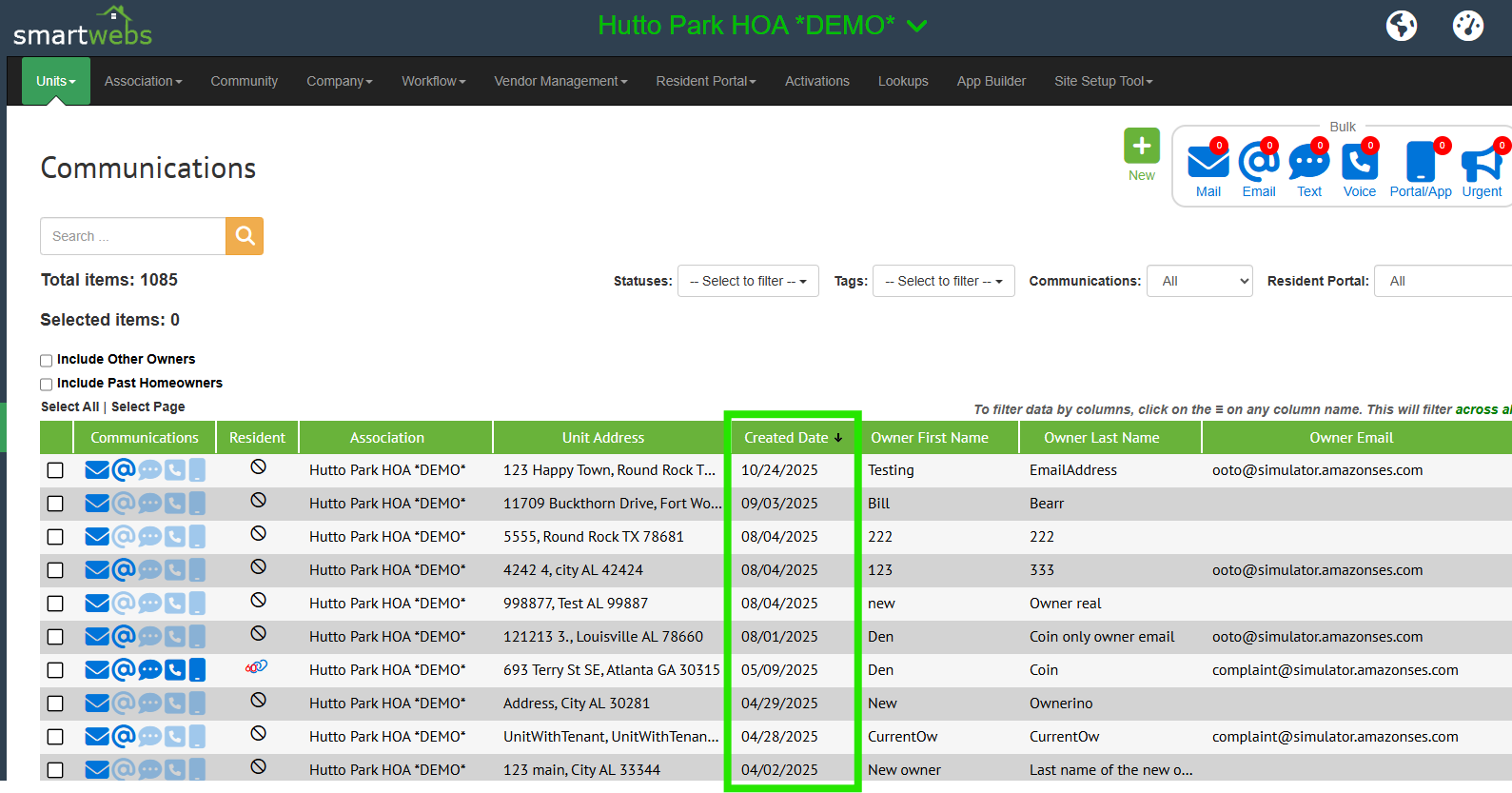Check the row for 123 Happy Town
Screen dimensions: 1512x793
(x=55, y=470)
